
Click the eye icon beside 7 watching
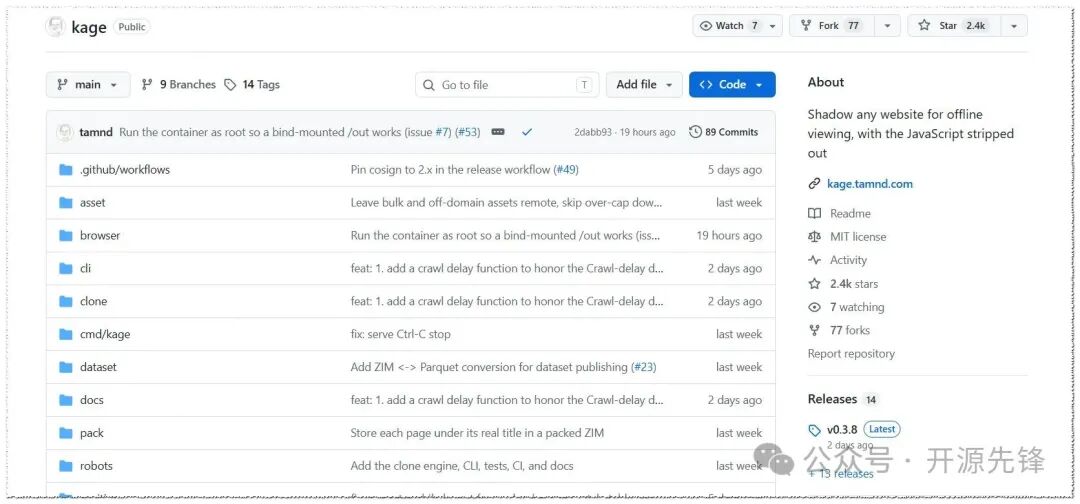pyautogui.click(x=815, y=307)
